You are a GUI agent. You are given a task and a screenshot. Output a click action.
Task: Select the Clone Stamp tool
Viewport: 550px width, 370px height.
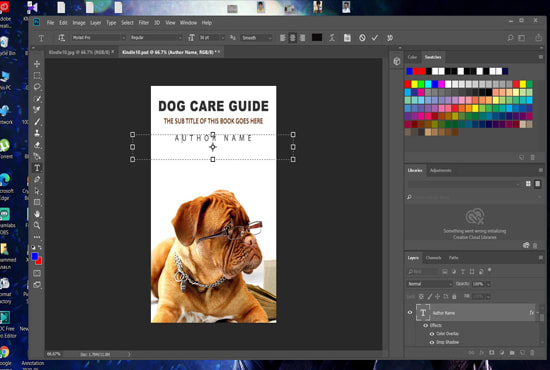tap(37, 133)
